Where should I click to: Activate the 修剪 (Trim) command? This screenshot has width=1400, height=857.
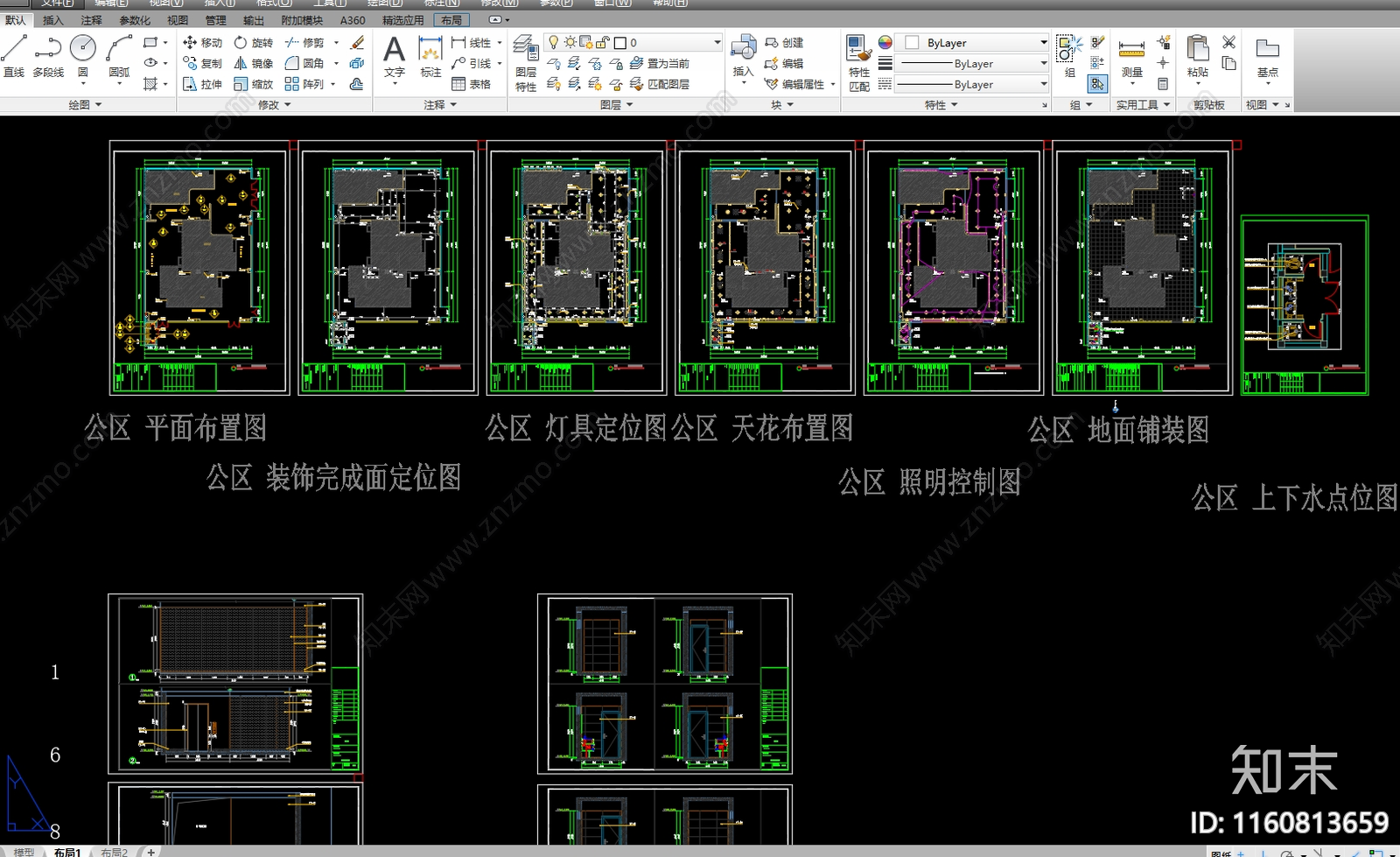pos(304,42)
